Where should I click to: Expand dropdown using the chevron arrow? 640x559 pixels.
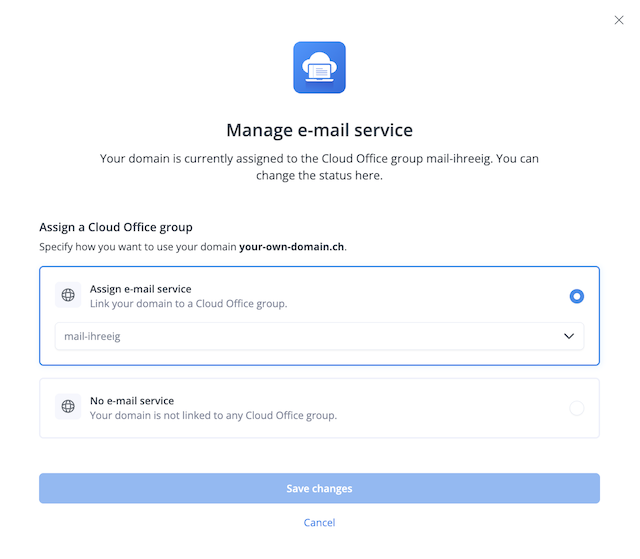569,336
